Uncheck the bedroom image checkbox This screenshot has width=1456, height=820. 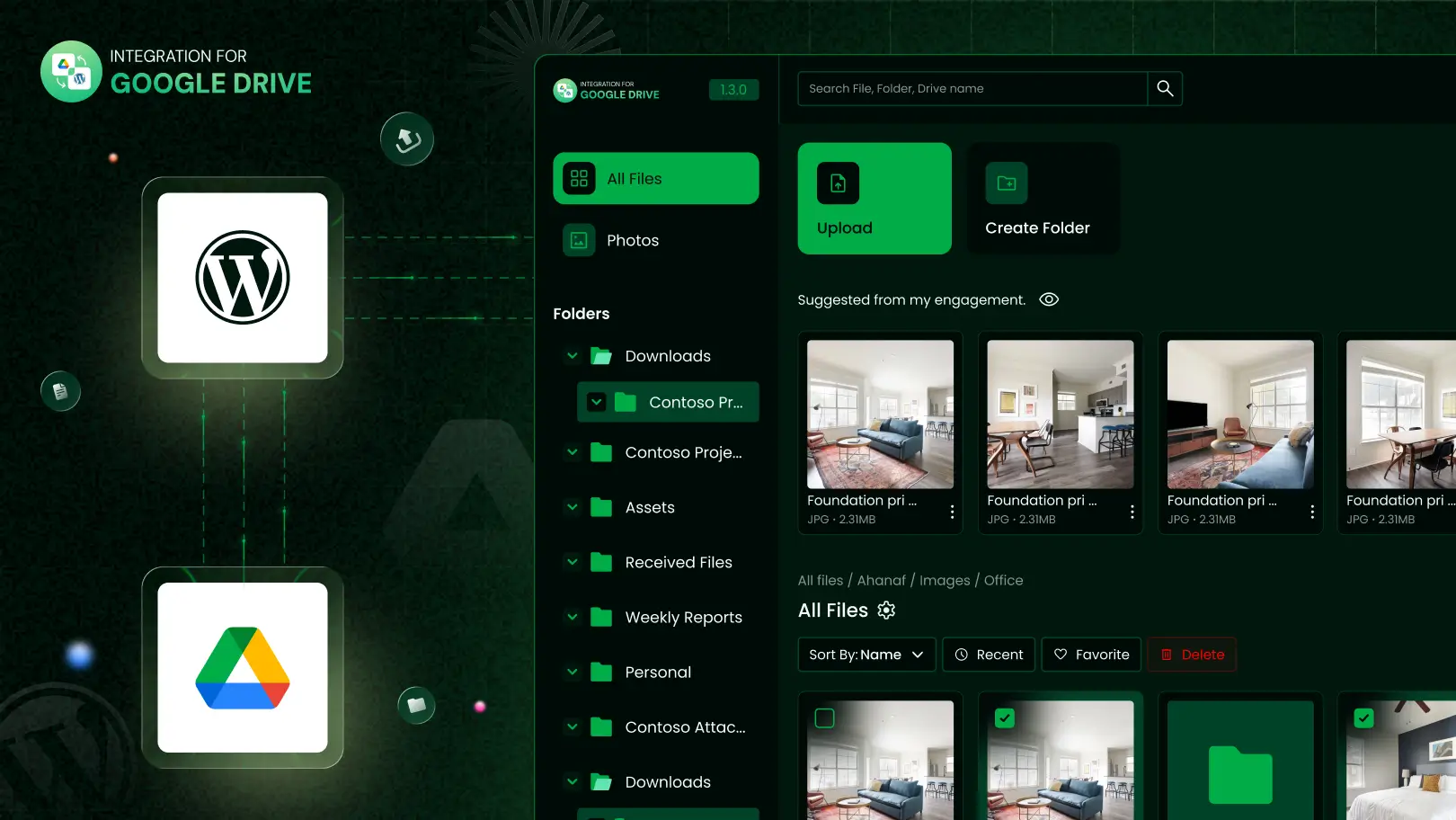click(1363, 717)
